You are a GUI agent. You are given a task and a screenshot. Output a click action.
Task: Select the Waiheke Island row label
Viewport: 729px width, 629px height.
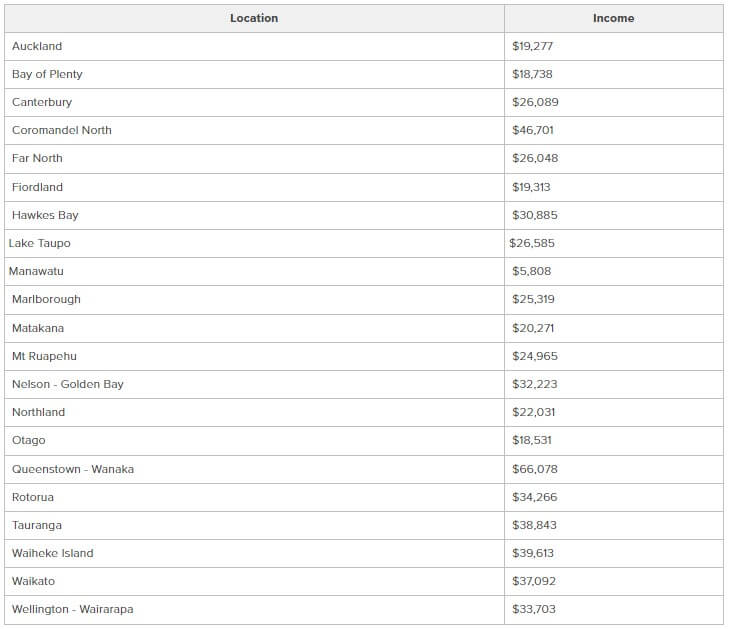pos(52,553)
